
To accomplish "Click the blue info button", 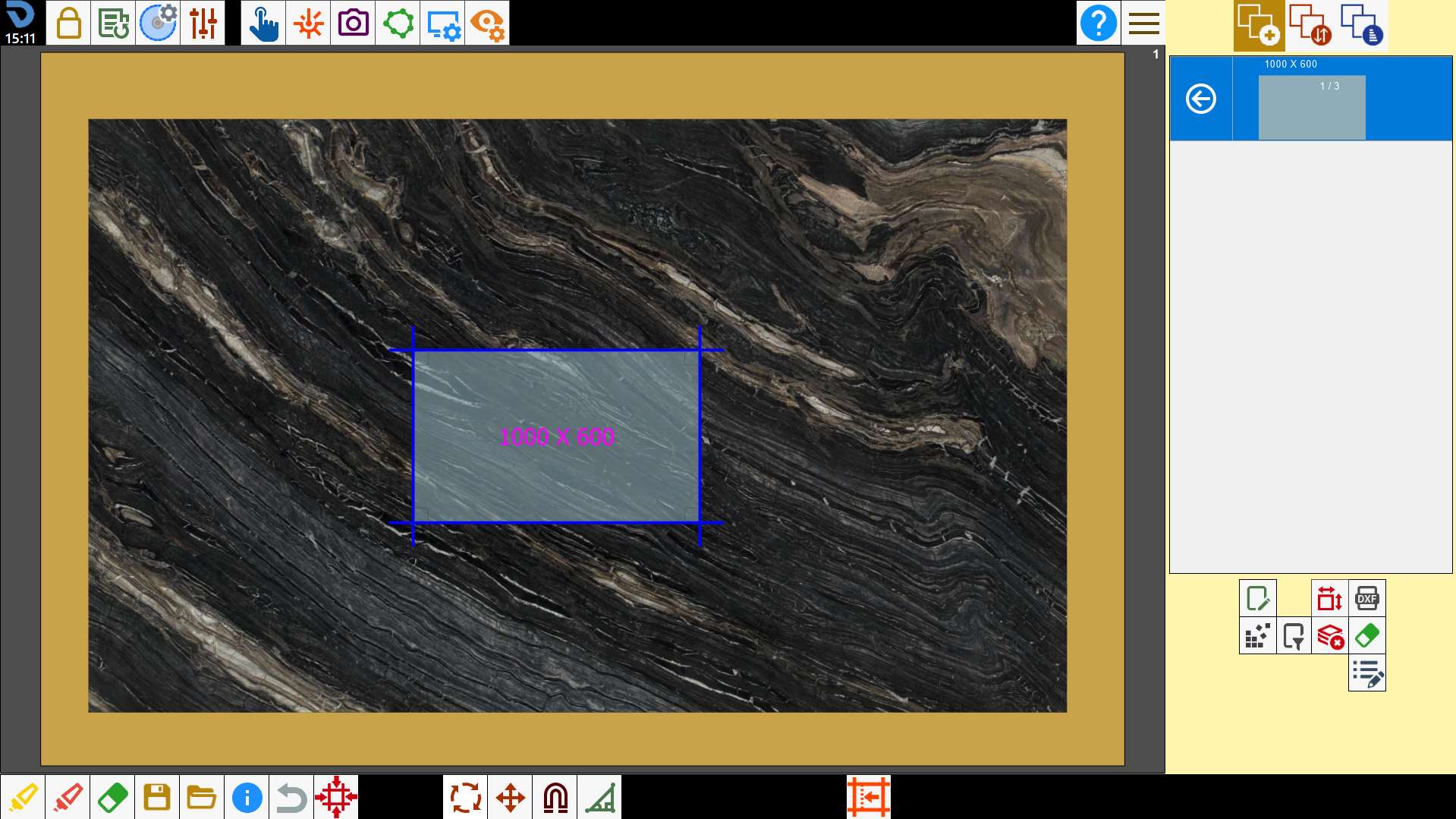I will tap(247, 797).
